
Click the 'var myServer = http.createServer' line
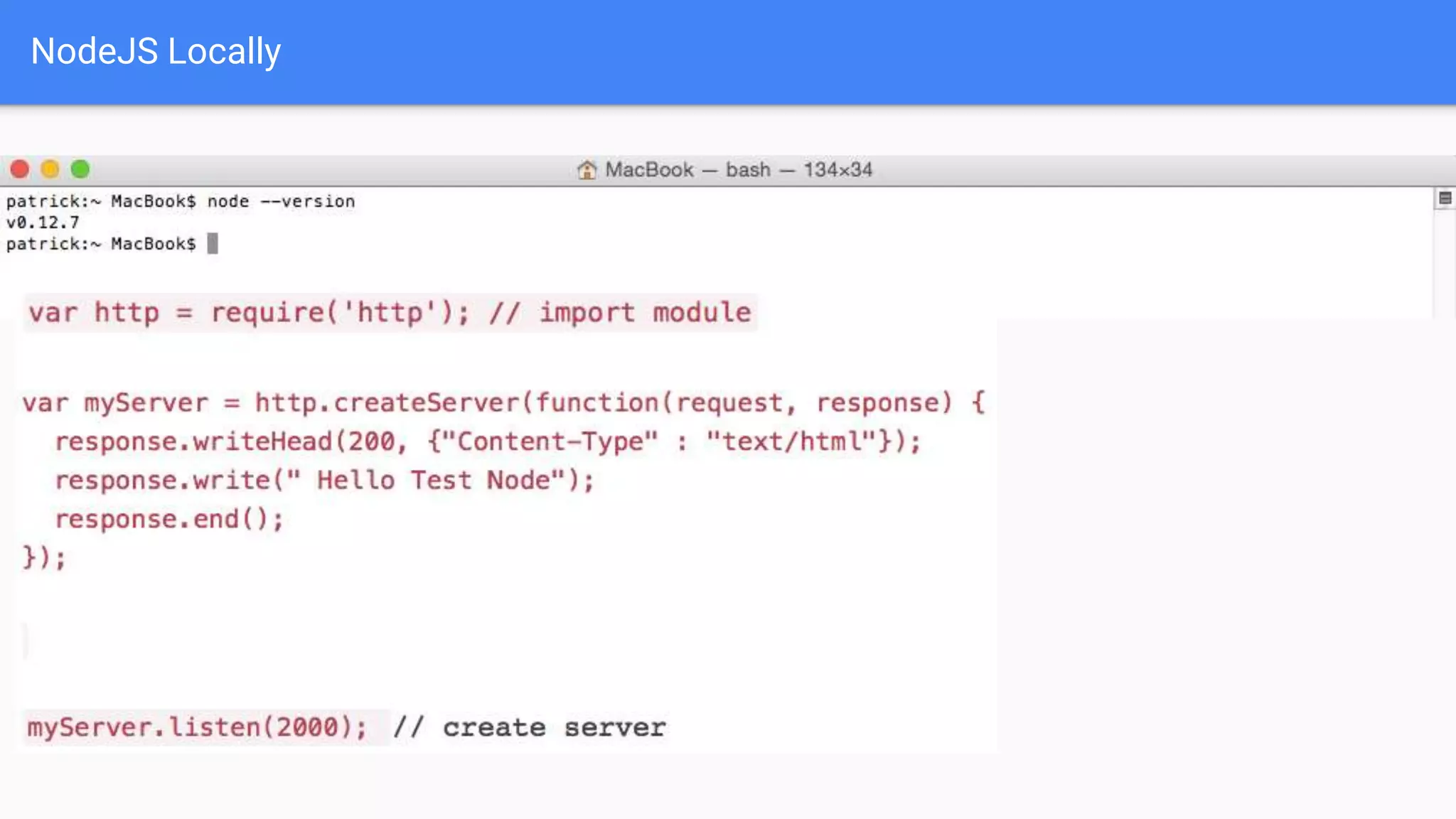click(x=503, y=403)
